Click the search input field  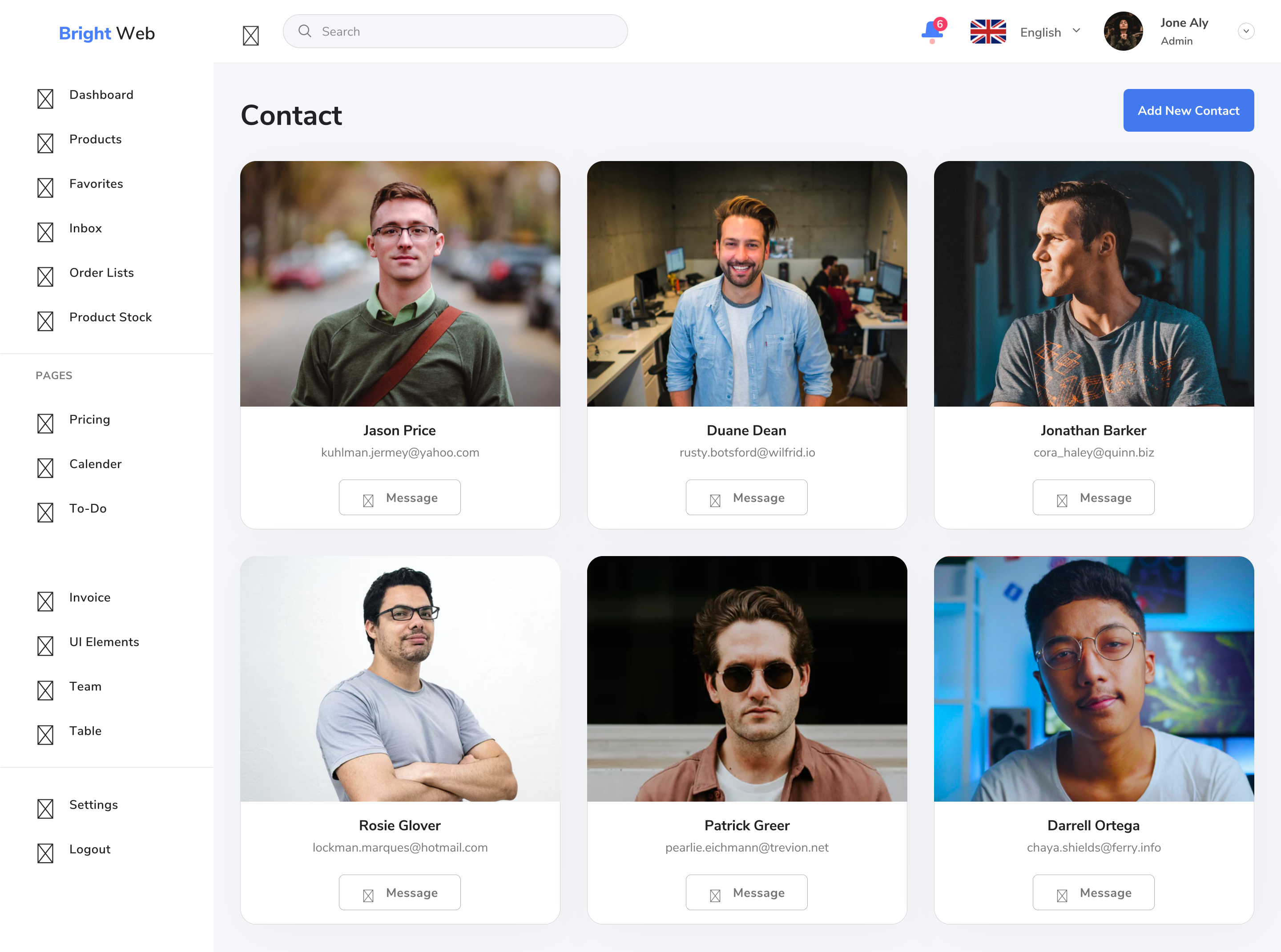[x=455, y=31]
